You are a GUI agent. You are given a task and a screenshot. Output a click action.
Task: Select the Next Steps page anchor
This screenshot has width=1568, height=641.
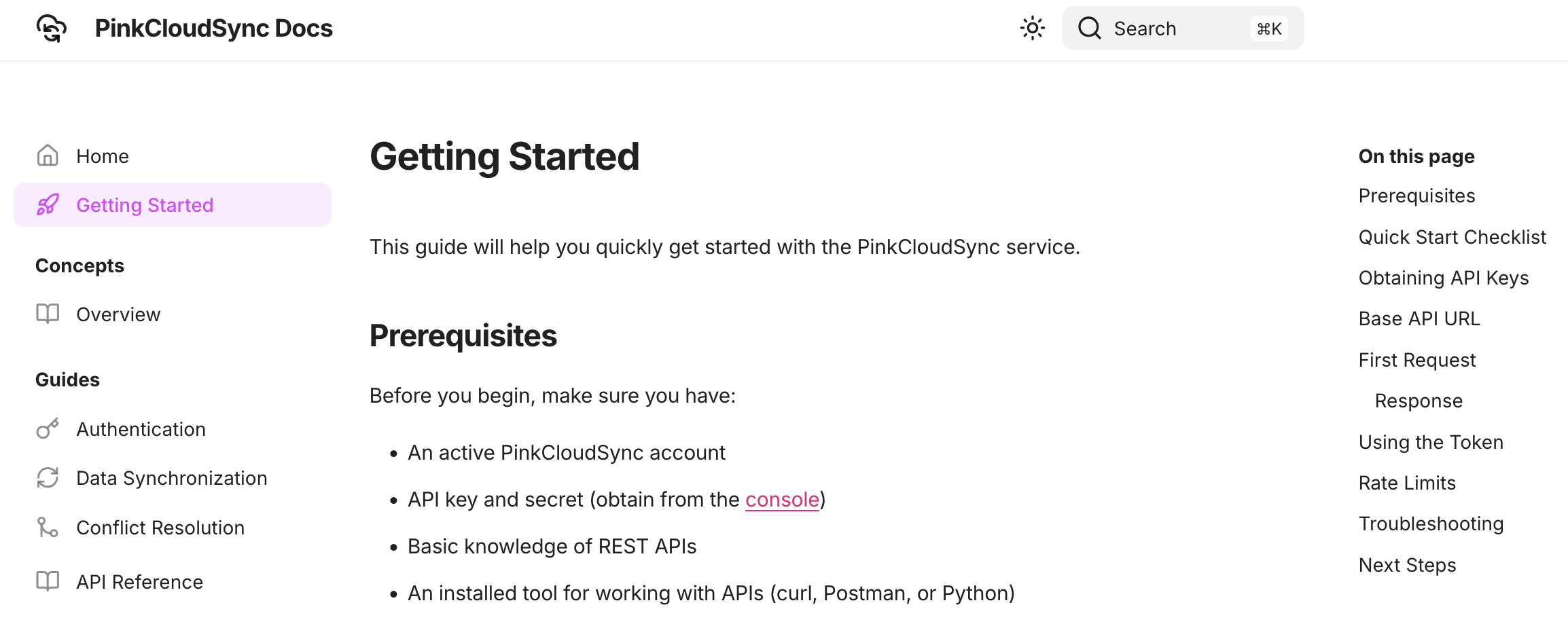pos(1407,564)
